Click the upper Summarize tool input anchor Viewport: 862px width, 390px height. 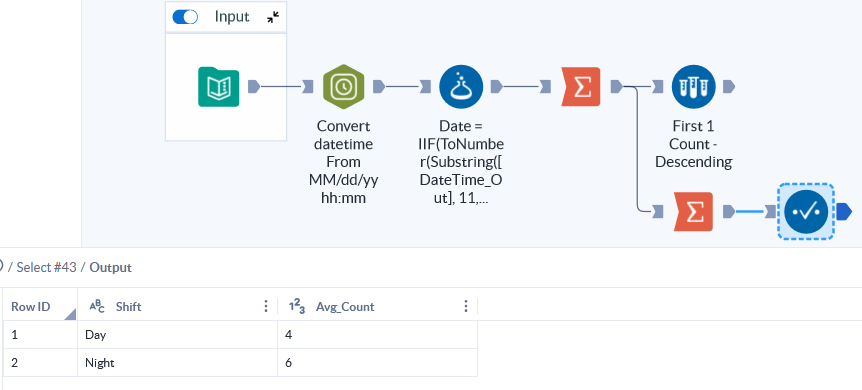click(x=545, y=86)
